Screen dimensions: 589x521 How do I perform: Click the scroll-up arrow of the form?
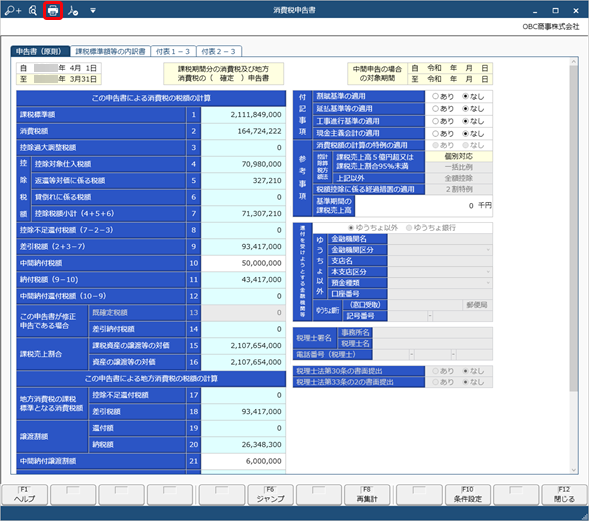[x=573, y=61]
